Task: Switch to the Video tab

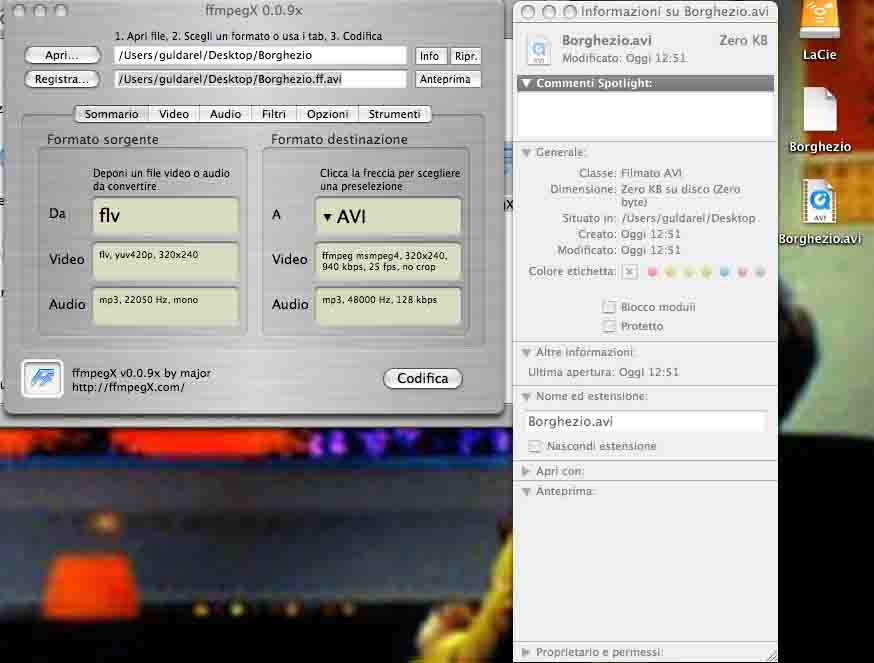Action: point(174,114)
